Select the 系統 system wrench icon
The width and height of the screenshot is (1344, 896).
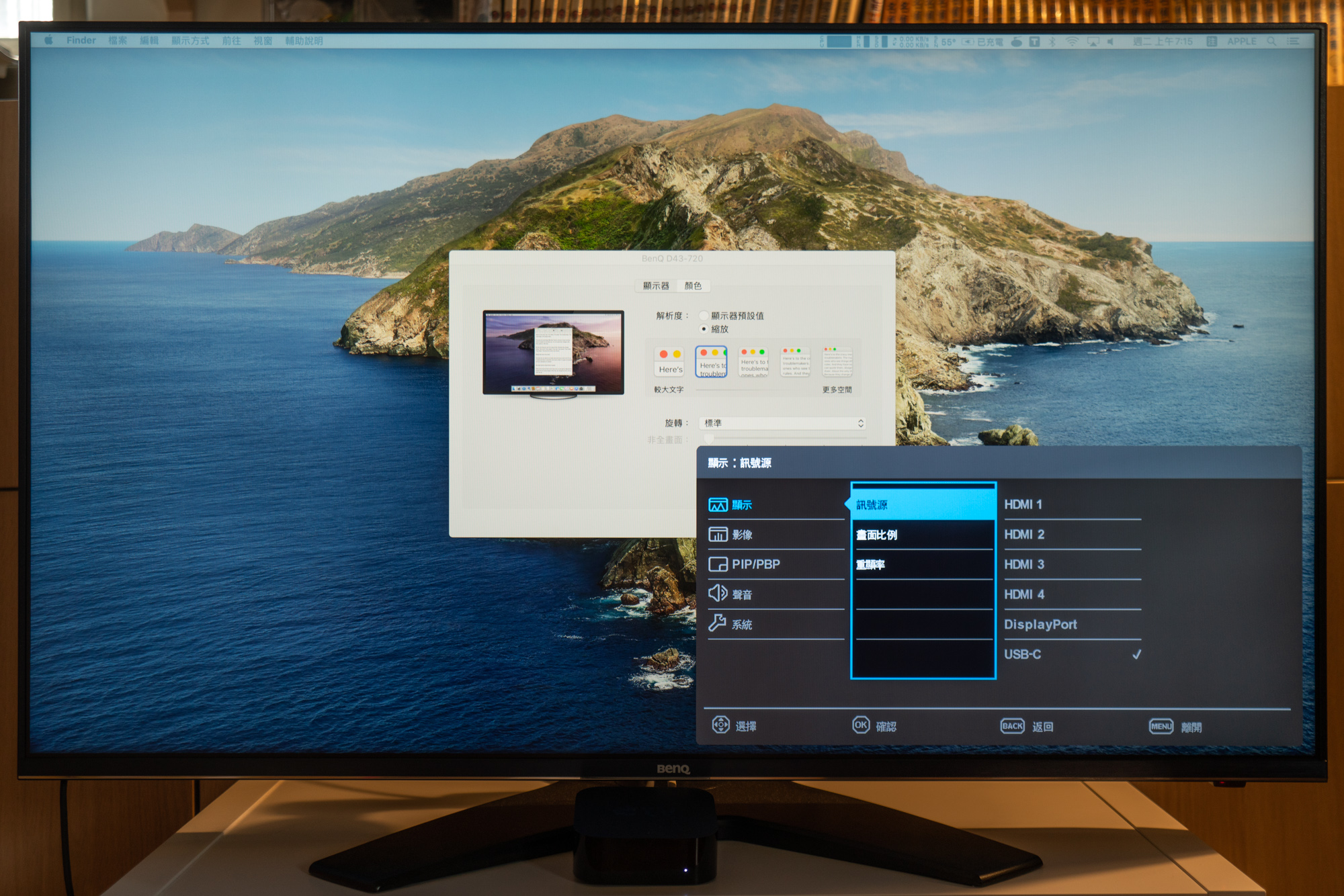(718, 623)
